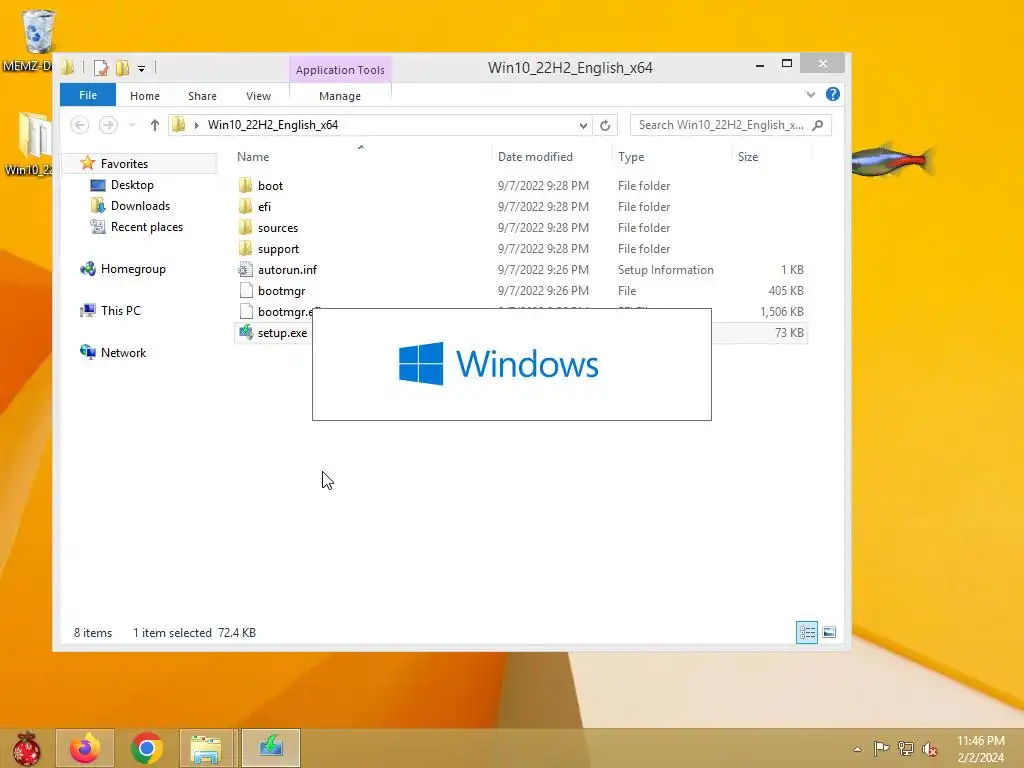1024x768 pixels.
Task: Switch to Large icons view in status bar
Action: point(829,632)
